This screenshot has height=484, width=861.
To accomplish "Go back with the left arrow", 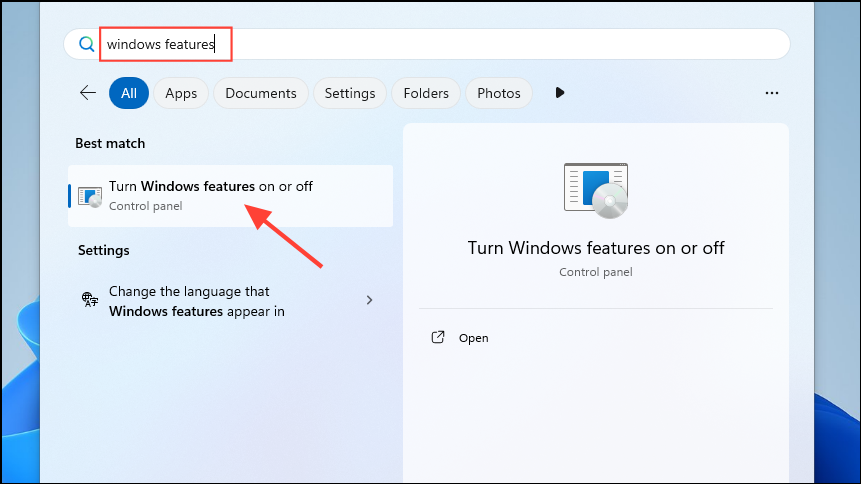I will (88, 93).
